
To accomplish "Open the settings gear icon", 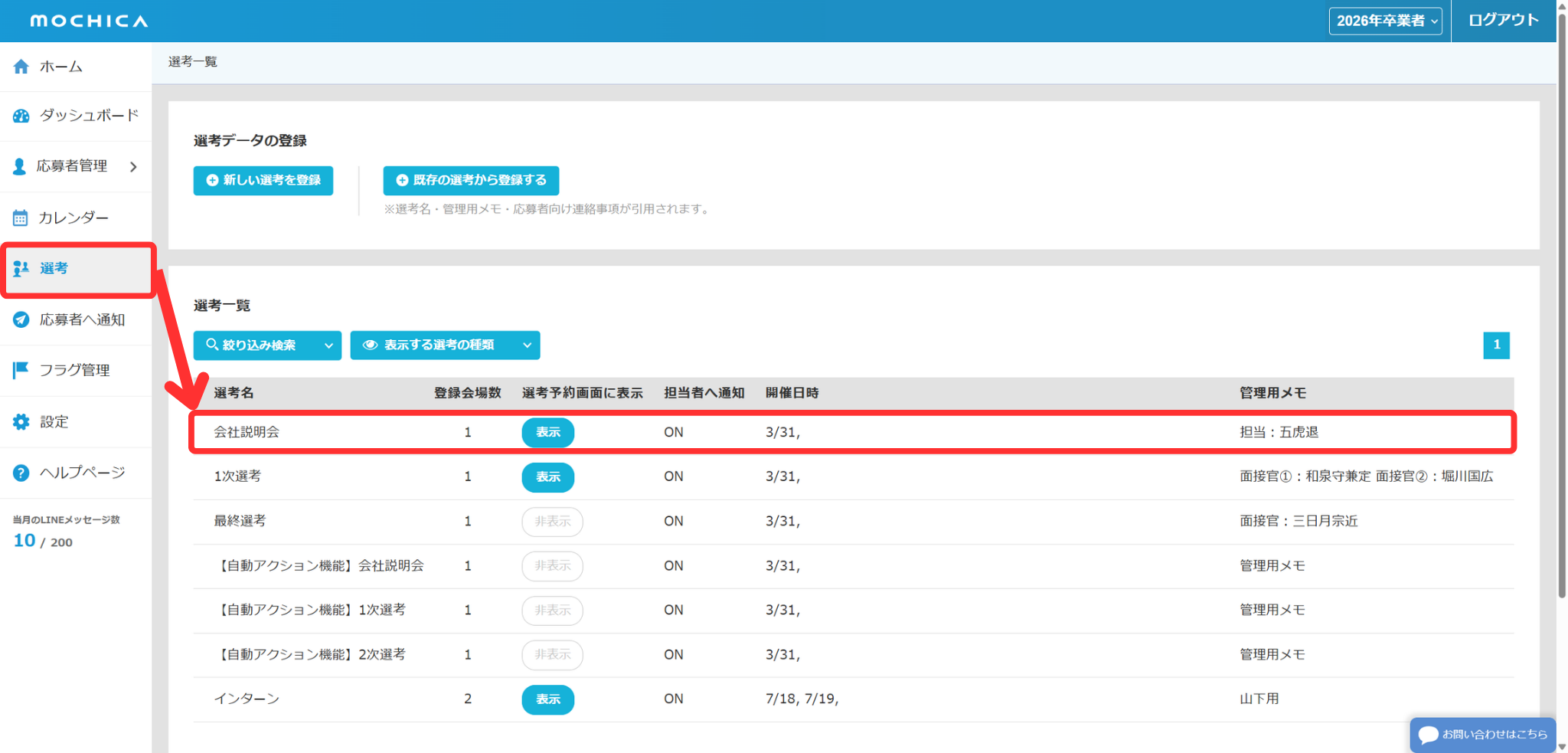I will click(x=21, y=422).
